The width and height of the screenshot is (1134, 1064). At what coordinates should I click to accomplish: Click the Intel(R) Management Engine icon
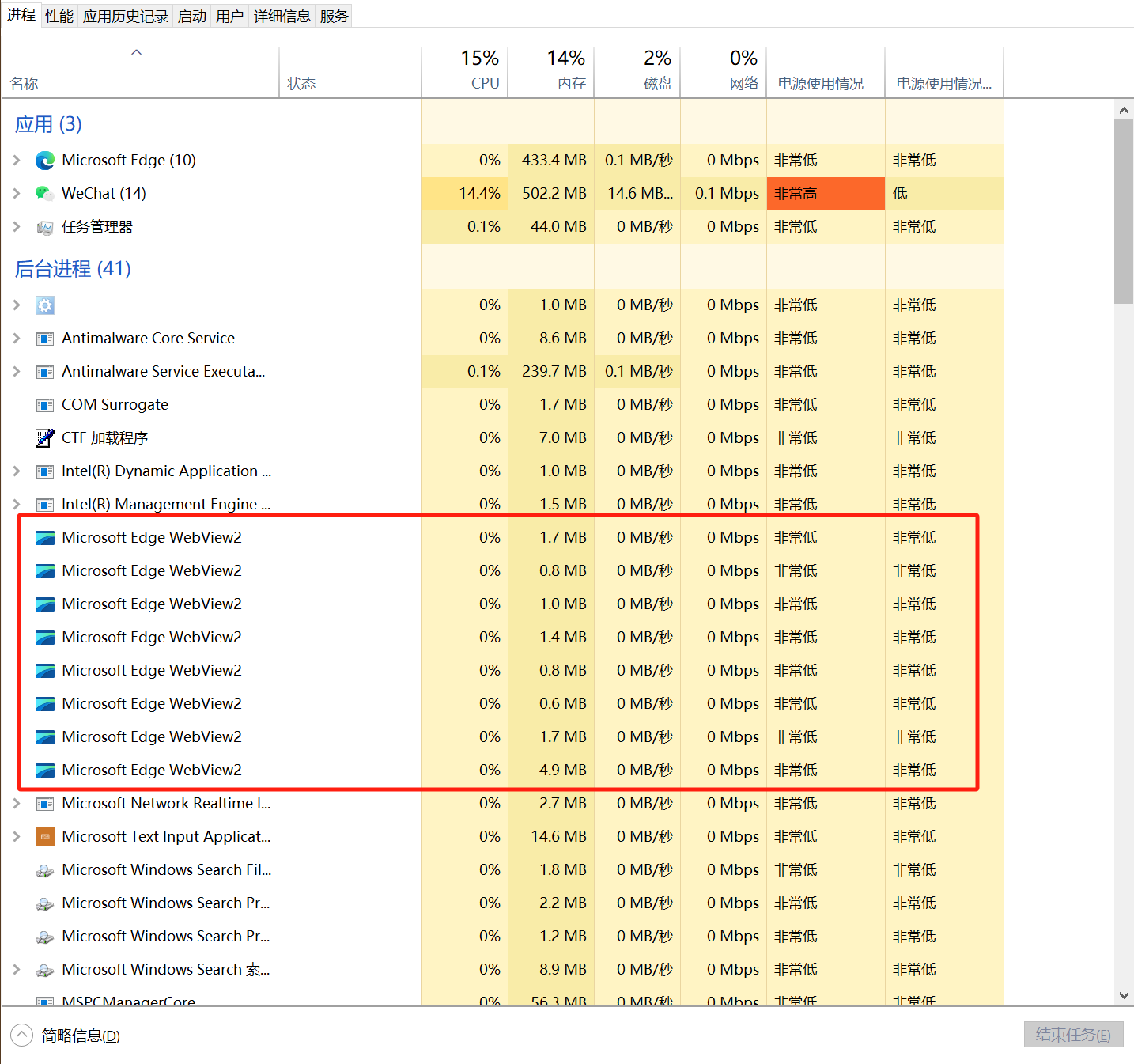(45, 505)
